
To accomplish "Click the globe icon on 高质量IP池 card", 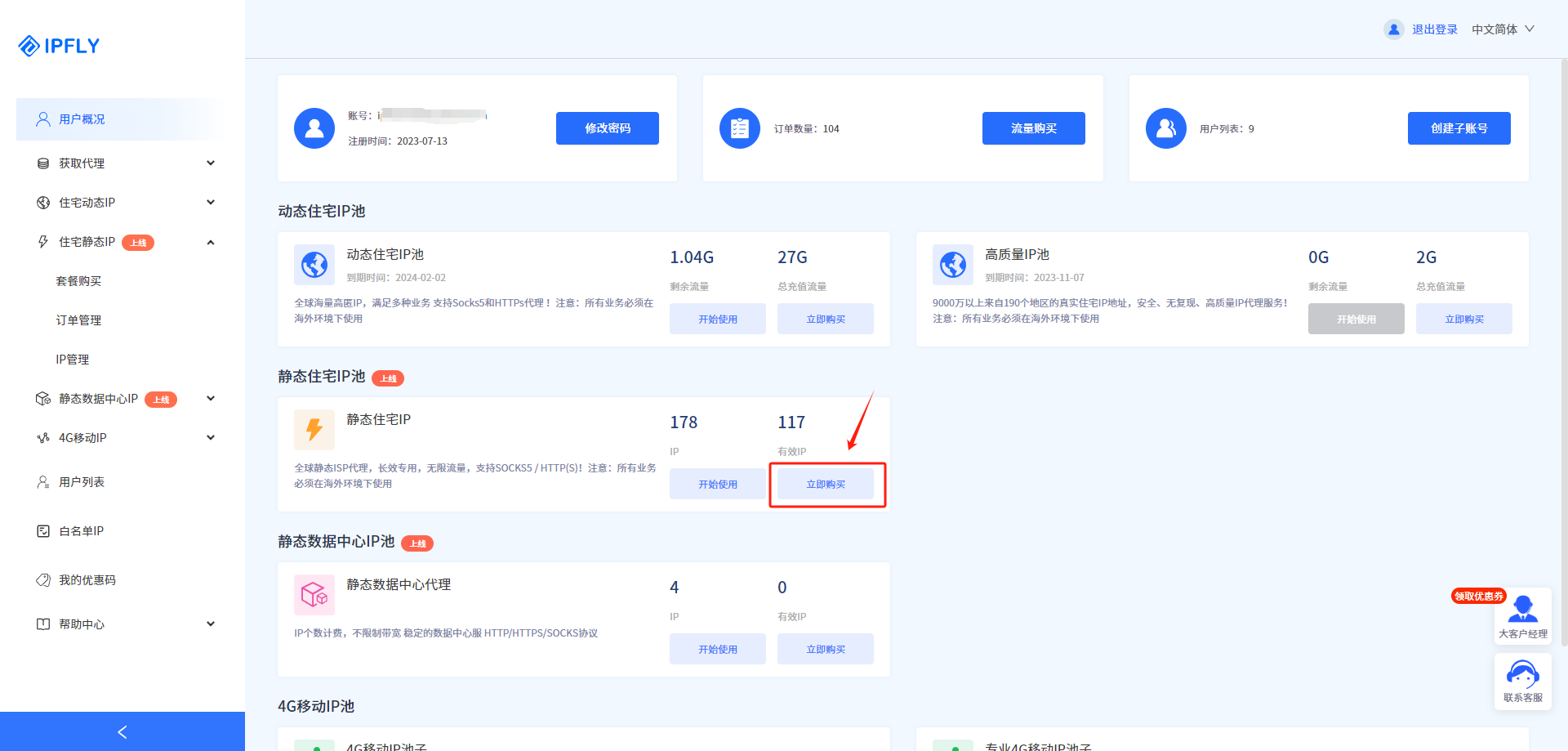I will (952, 264).
